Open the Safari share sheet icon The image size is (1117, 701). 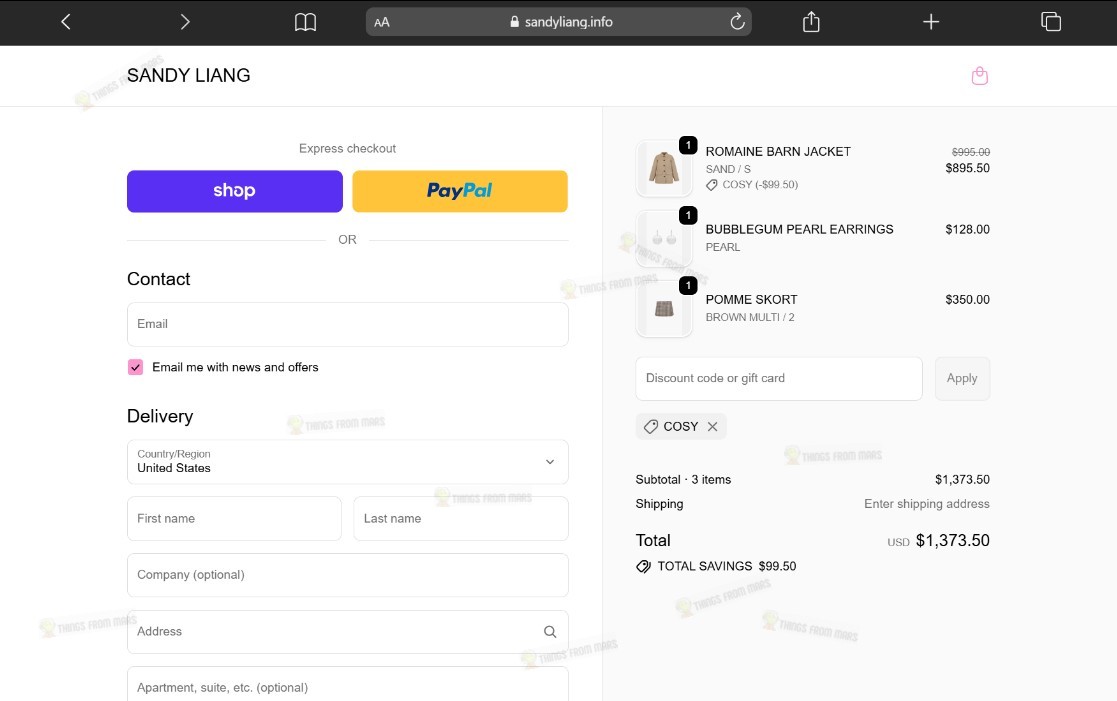pyautogui.click(x=811, y=21)
